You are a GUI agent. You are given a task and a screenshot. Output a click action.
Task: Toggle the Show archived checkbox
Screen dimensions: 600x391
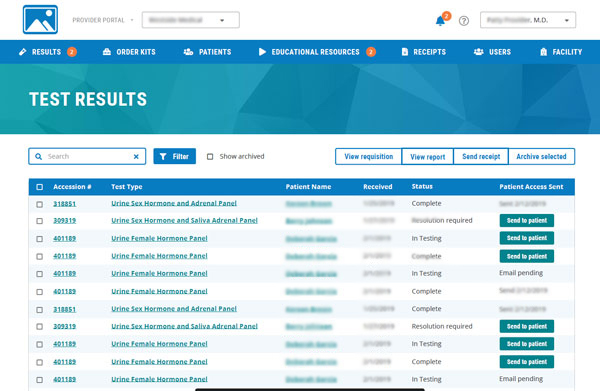210,156
